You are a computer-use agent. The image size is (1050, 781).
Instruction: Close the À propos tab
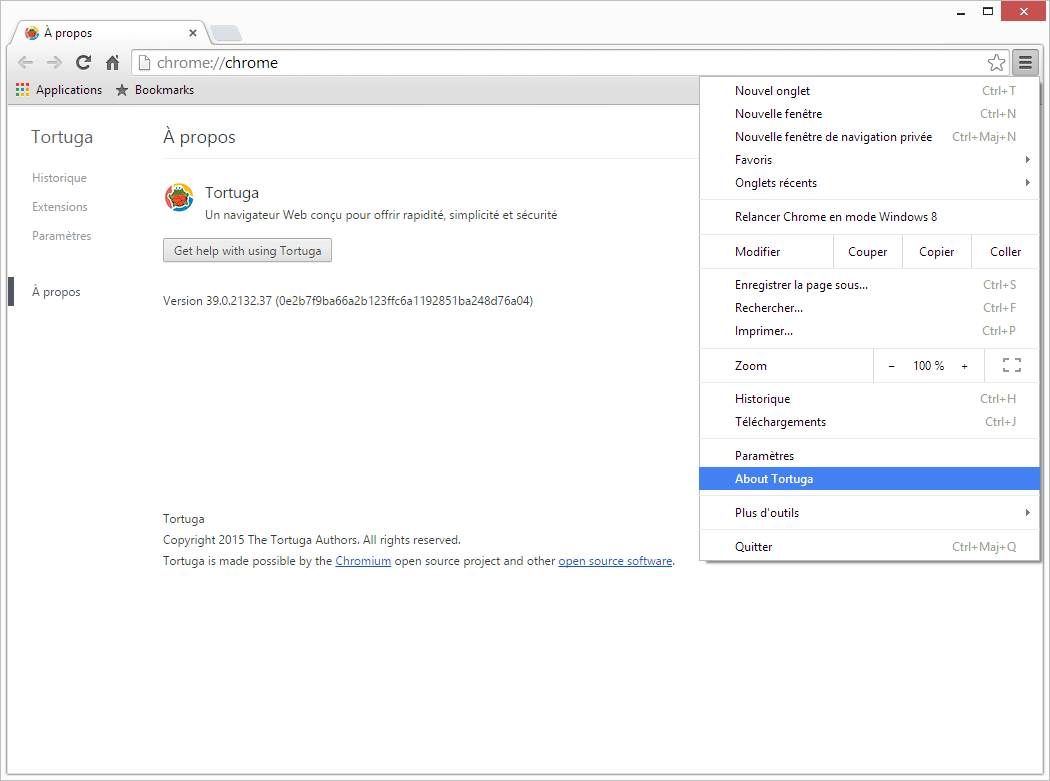193,33
